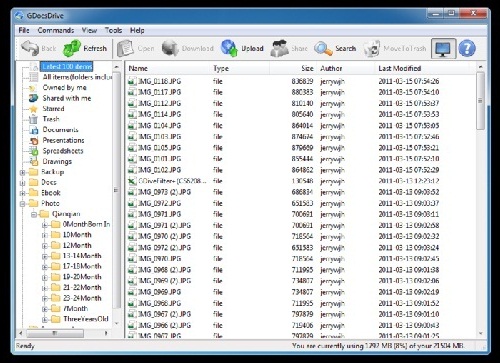Expand the Ebook folder
The height and width of the screenshot is (363, 500).
pos(22,193)
